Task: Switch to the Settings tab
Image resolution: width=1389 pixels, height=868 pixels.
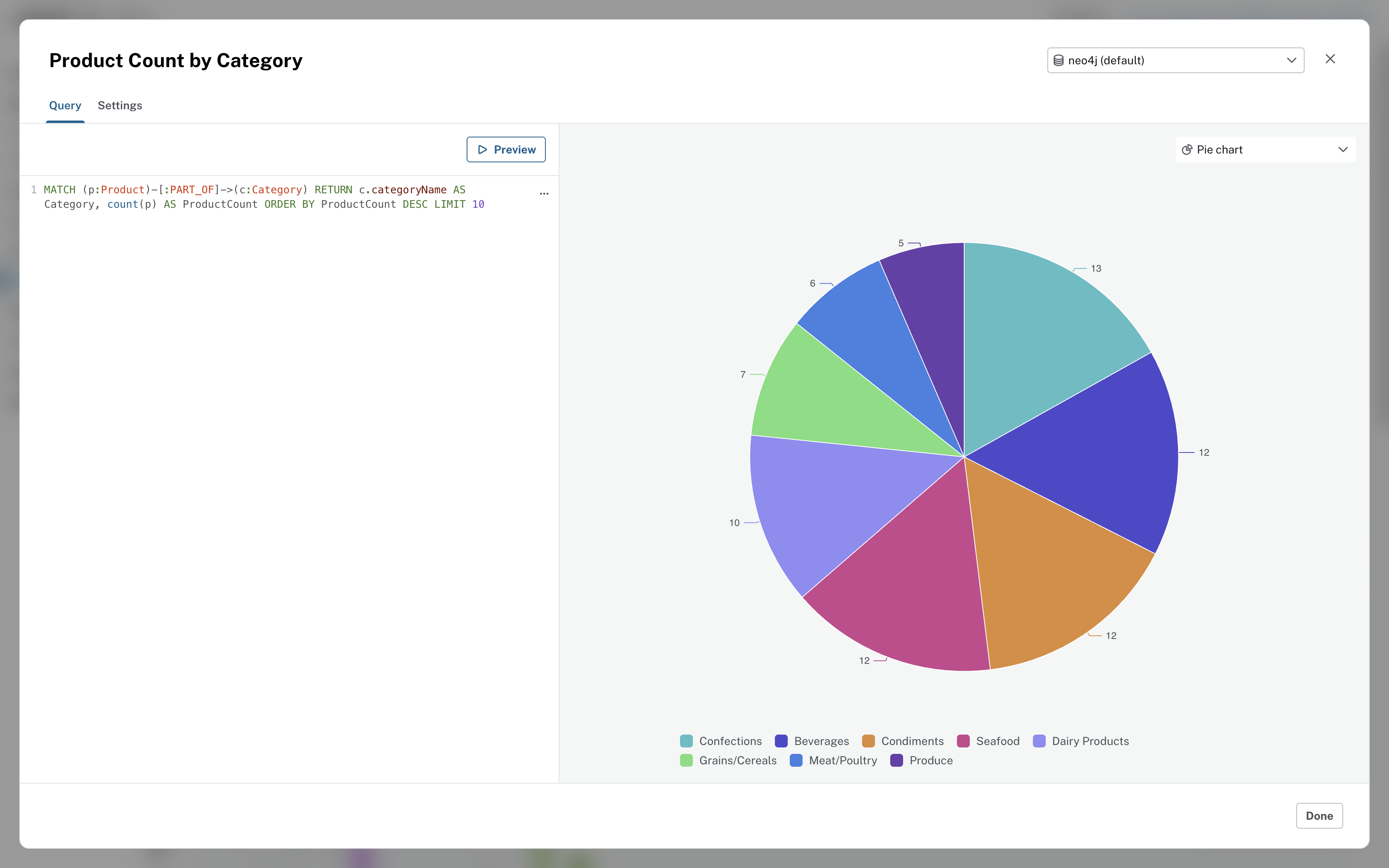Action: (x=119, y=105)
